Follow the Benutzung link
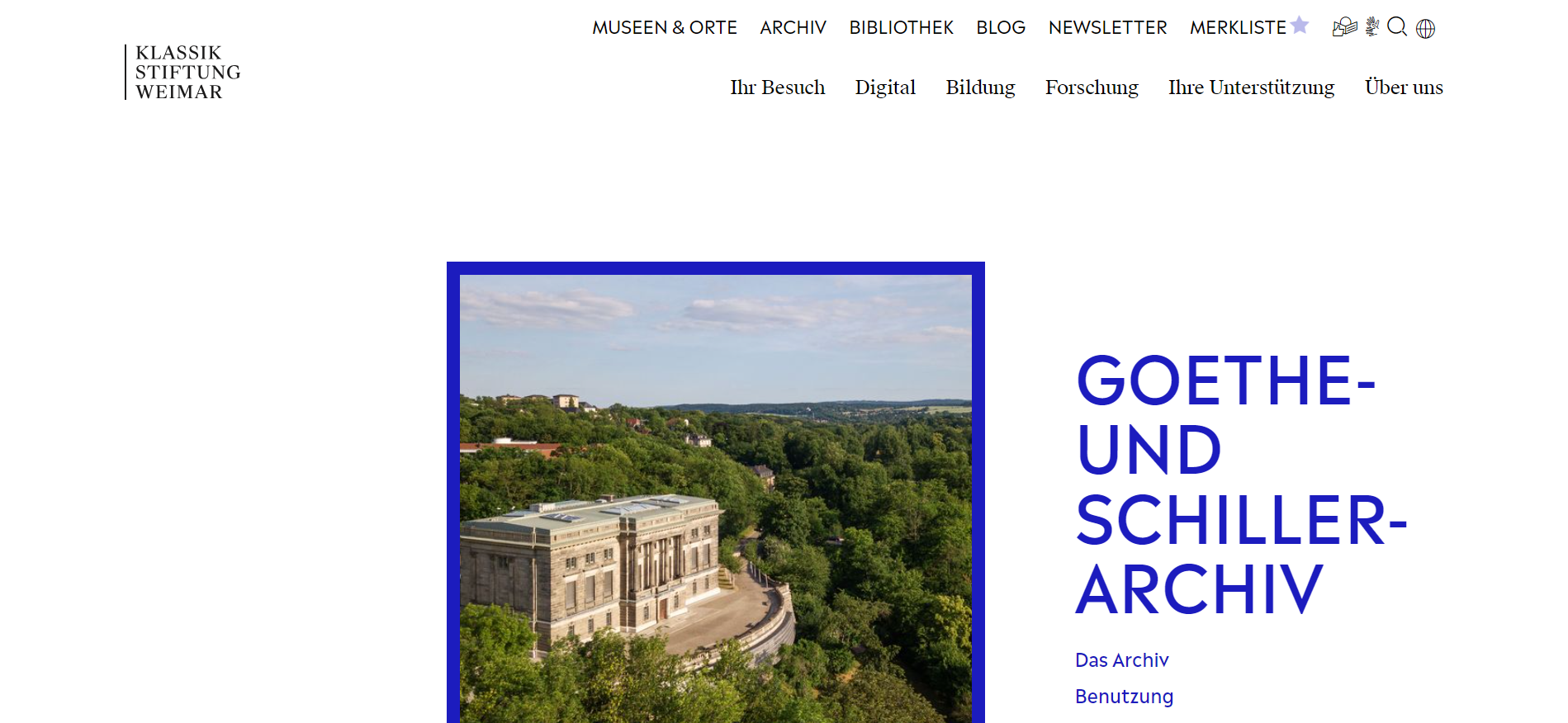The width and height of the screenshot is (1568, 723). click(x=1124, y=697)
